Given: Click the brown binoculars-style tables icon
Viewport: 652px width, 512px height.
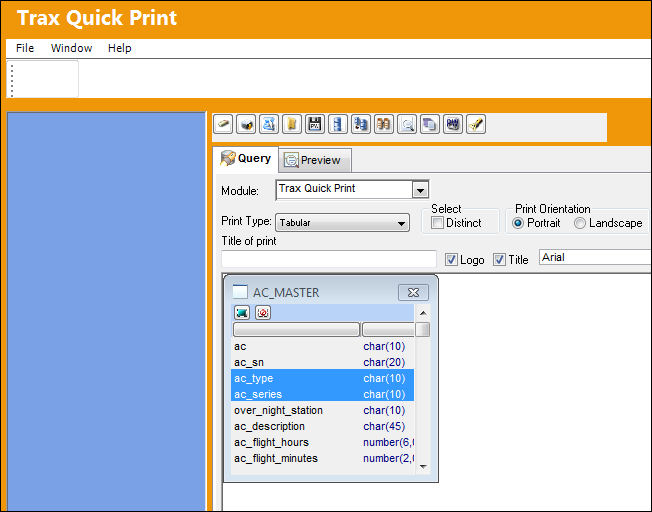Looking at the screenshot, I should pyautogui.click(x=383, y=124).
